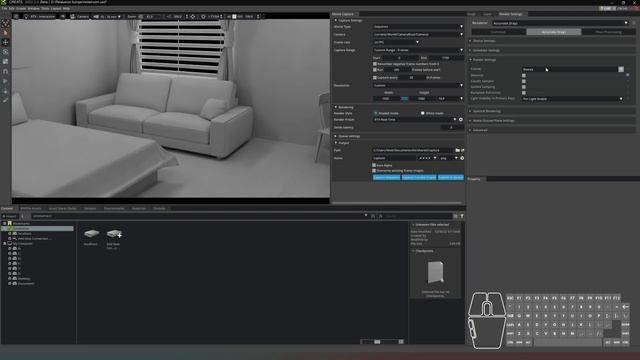Viewport: 640px width, 360px height.
Task: Open the File menu
Action: (4, 8)
